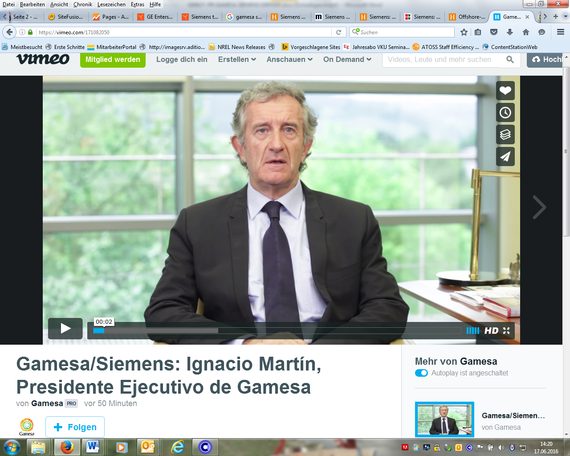The image size is (570, 456).
Task: Open the Downloads arrow icon
Action: coord(510,32)
